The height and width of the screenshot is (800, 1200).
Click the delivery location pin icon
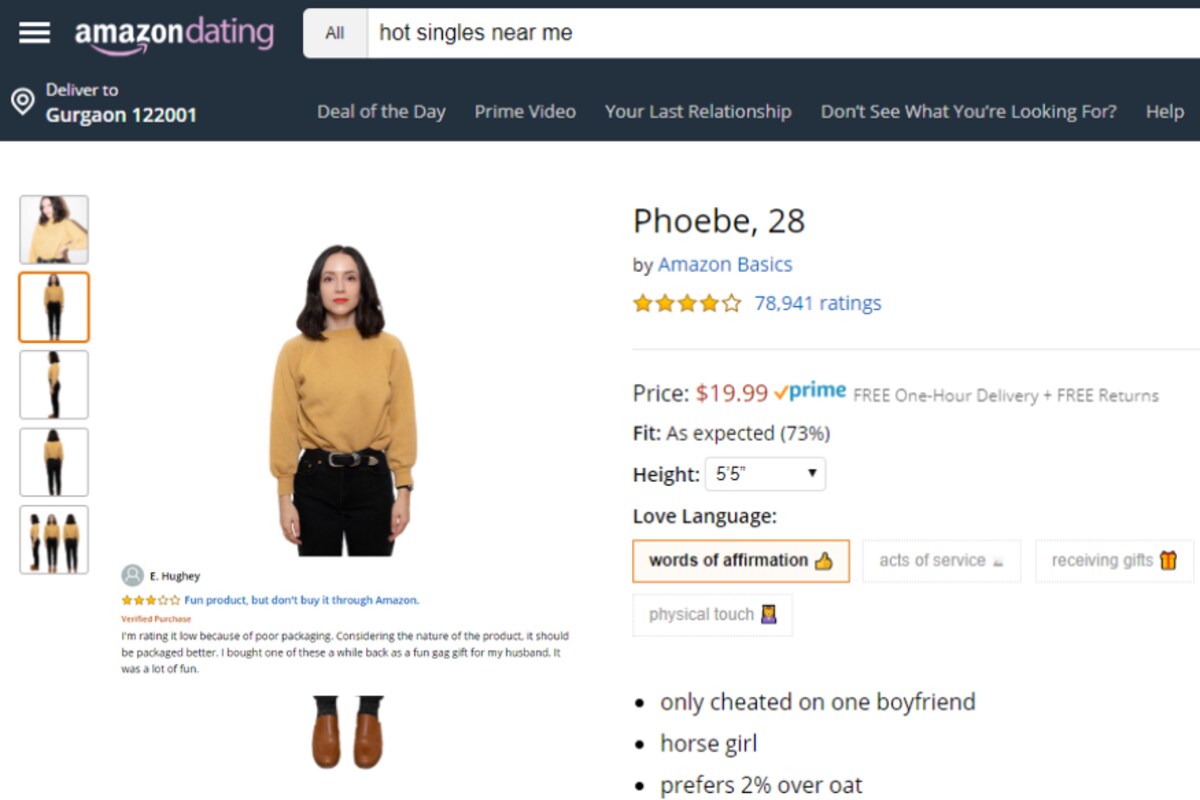click(22, 101)
